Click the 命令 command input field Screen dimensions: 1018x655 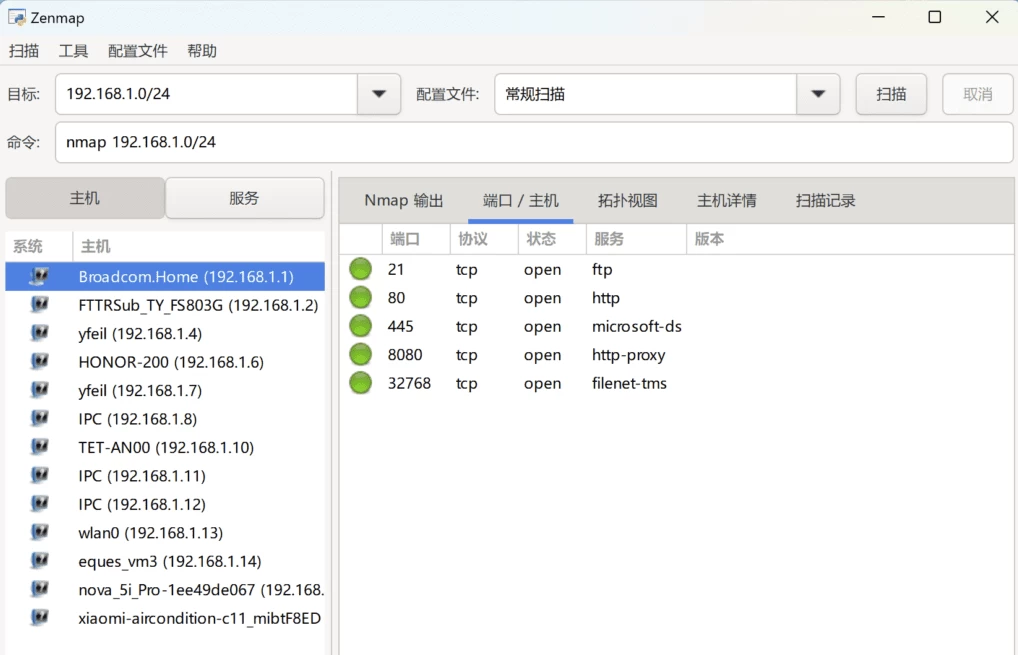click(533, 142)
